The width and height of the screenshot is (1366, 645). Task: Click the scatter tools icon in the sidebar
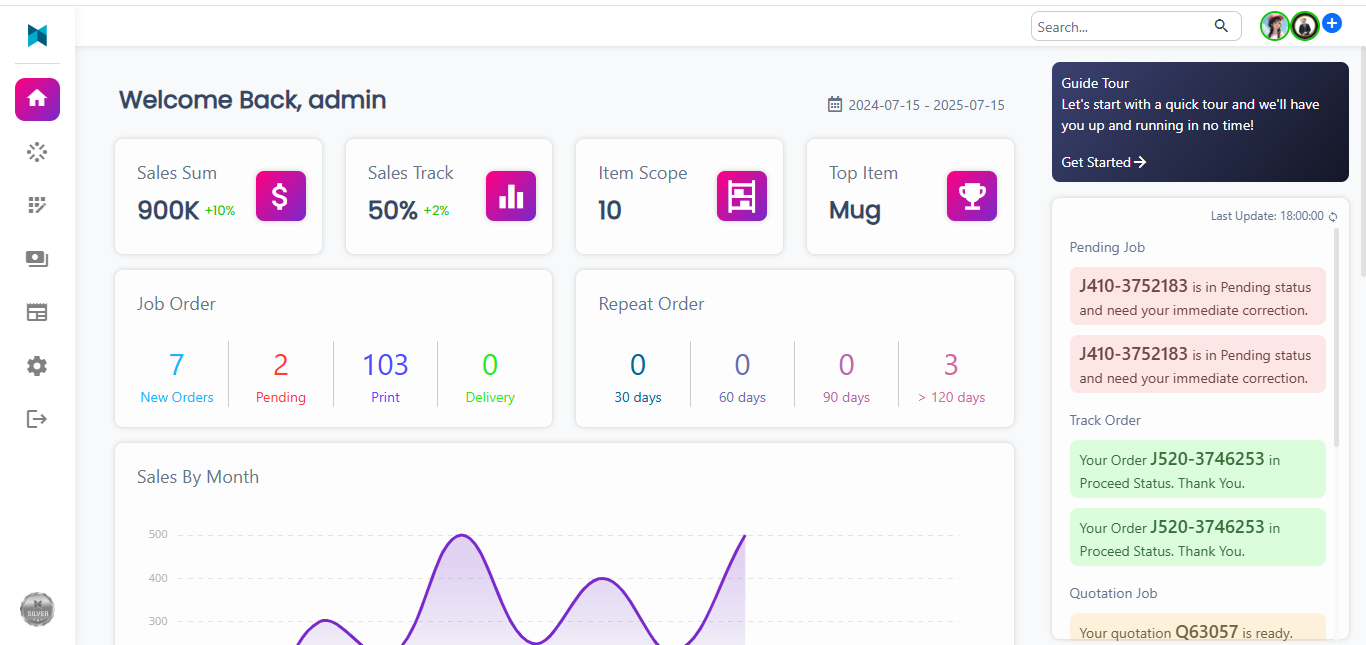pos(37,151)
